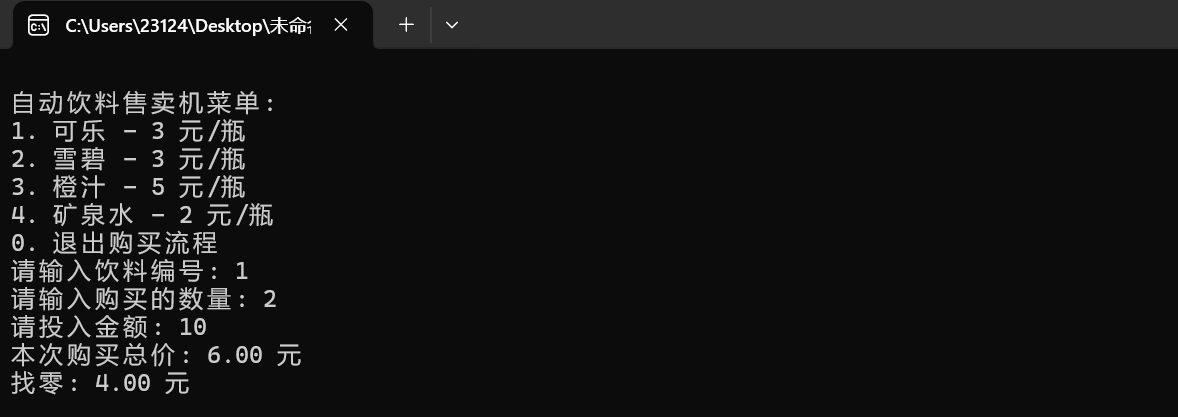Screen dimensions: 1178x417
Task: Click the 4.00 元 change amount
Action: pyautogui.click(x=142, y=383)
